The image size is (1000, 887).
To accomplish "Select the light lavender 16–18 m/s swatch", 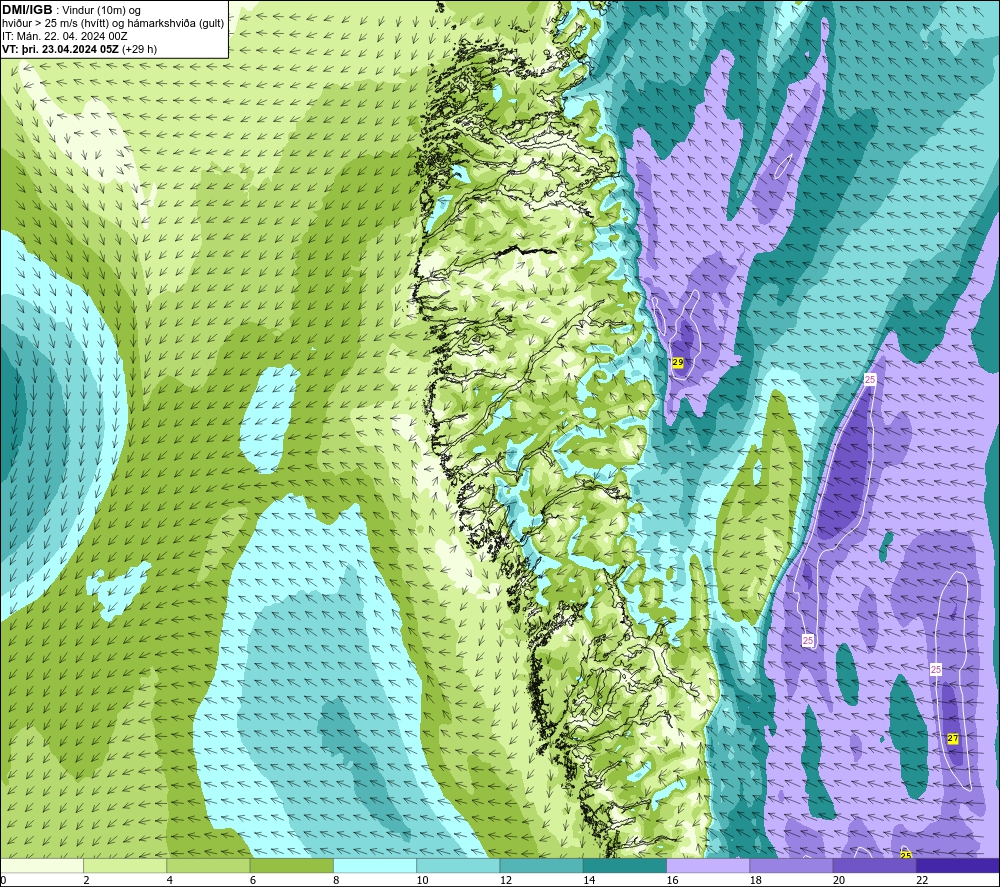I will tap(708, 865).
